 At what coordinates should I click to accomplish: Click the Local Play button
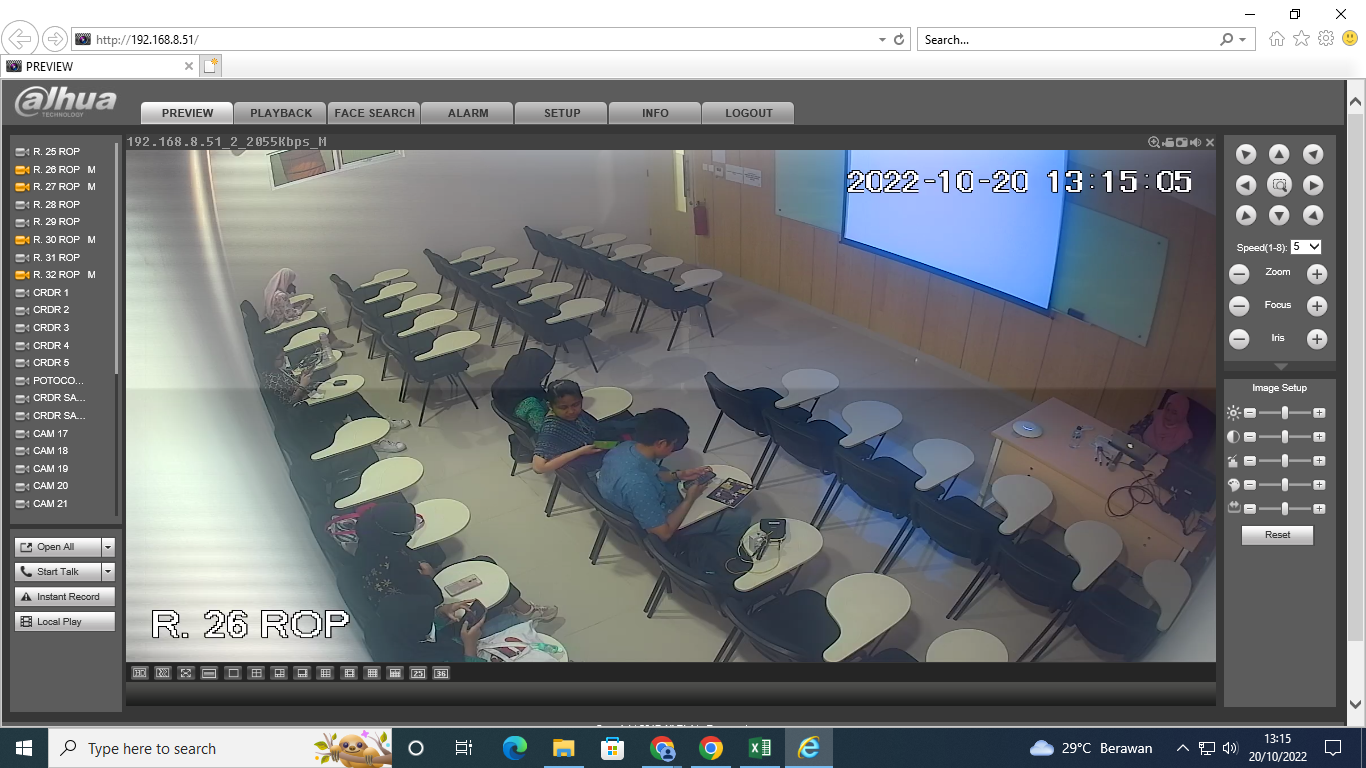click(65, 622)
